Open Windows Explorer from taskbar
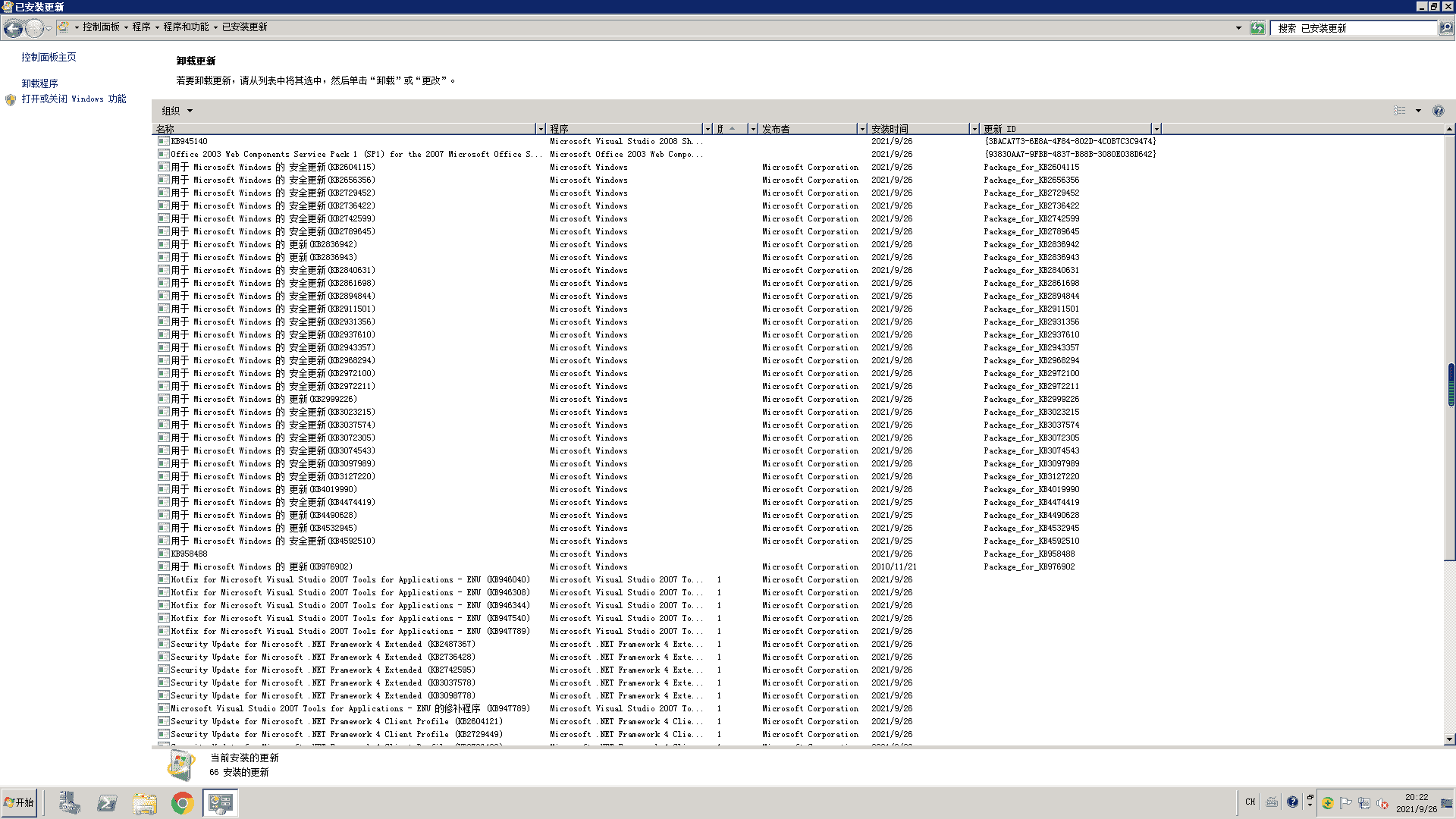The height and width of the screenshot is (819, 1456). pos(145,803)
